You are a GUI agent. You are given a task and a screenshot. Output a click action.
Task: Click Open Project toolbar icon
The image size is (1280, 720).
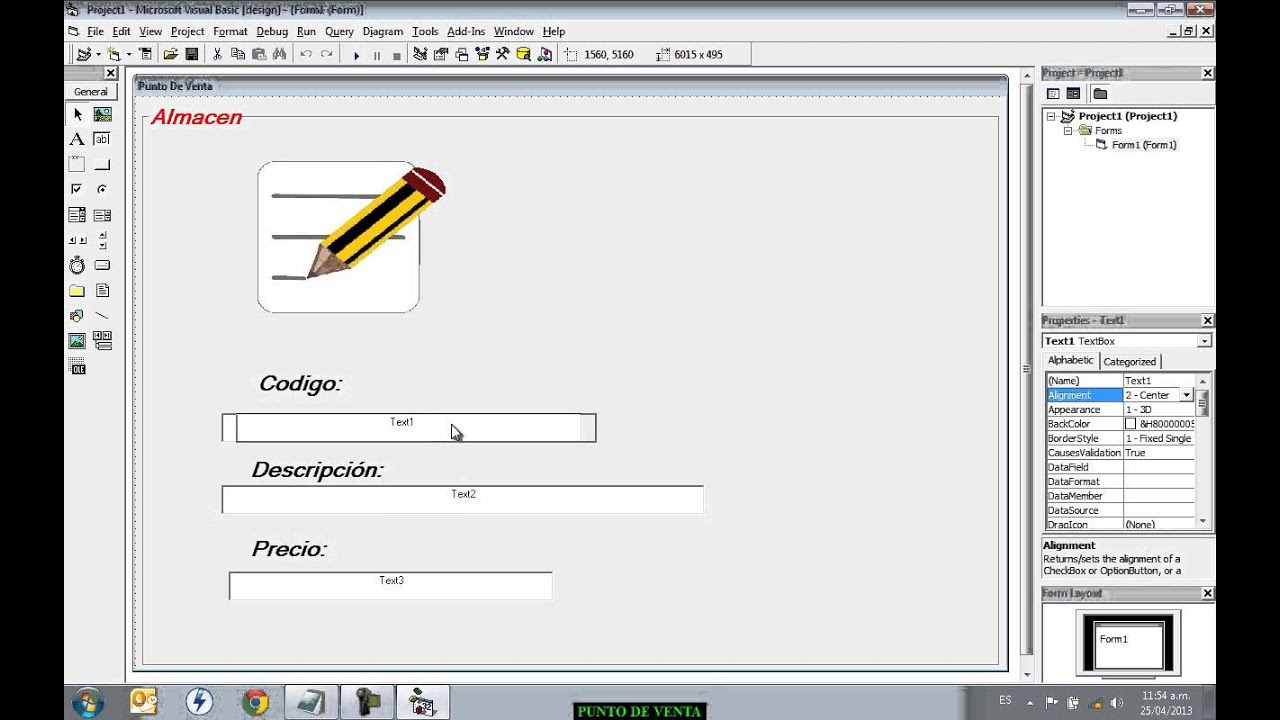pyautogui.click(x=171, y=54)
